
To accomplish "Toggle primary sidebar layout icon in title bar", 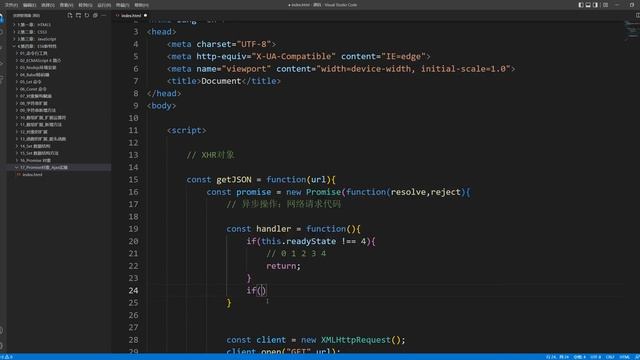I will point(581,5).
